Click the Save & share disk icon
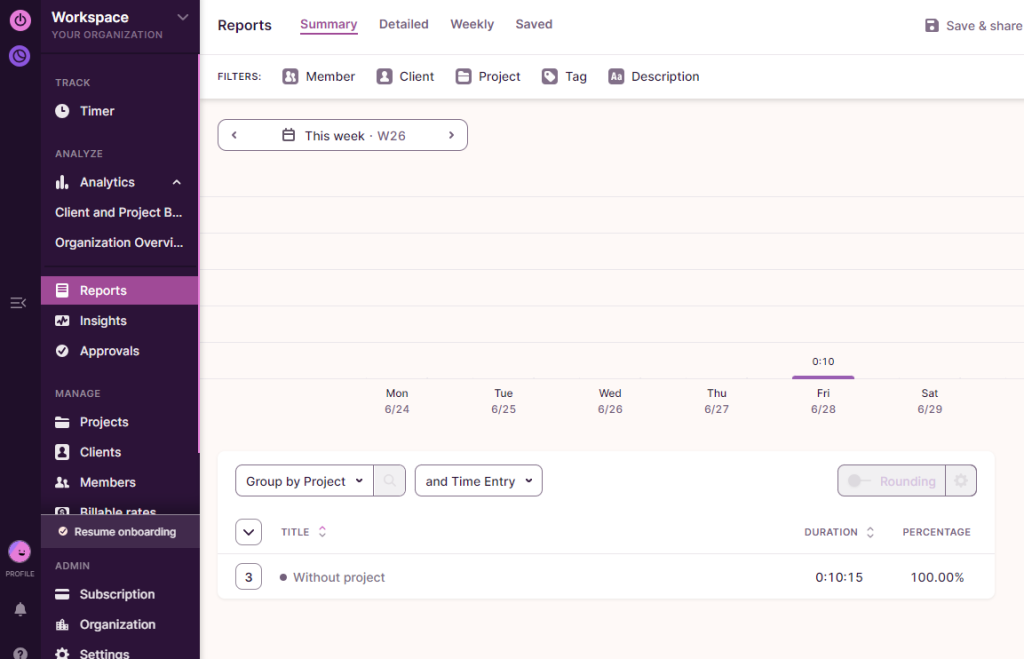 [x=932, y=26]
